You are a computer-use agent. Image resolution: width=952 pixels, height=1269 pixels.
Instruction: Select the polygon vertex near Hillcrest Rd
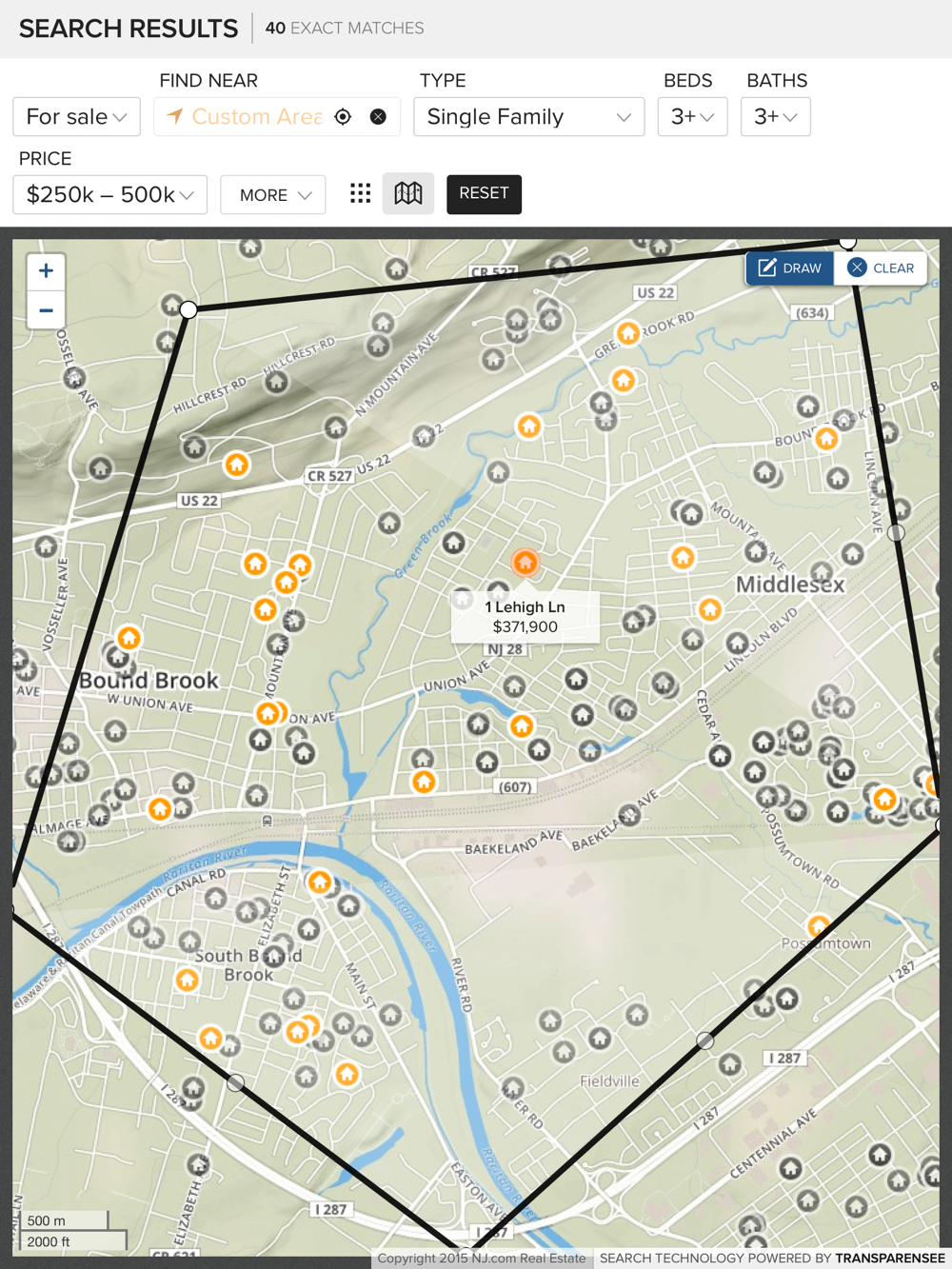click(188, 309)
